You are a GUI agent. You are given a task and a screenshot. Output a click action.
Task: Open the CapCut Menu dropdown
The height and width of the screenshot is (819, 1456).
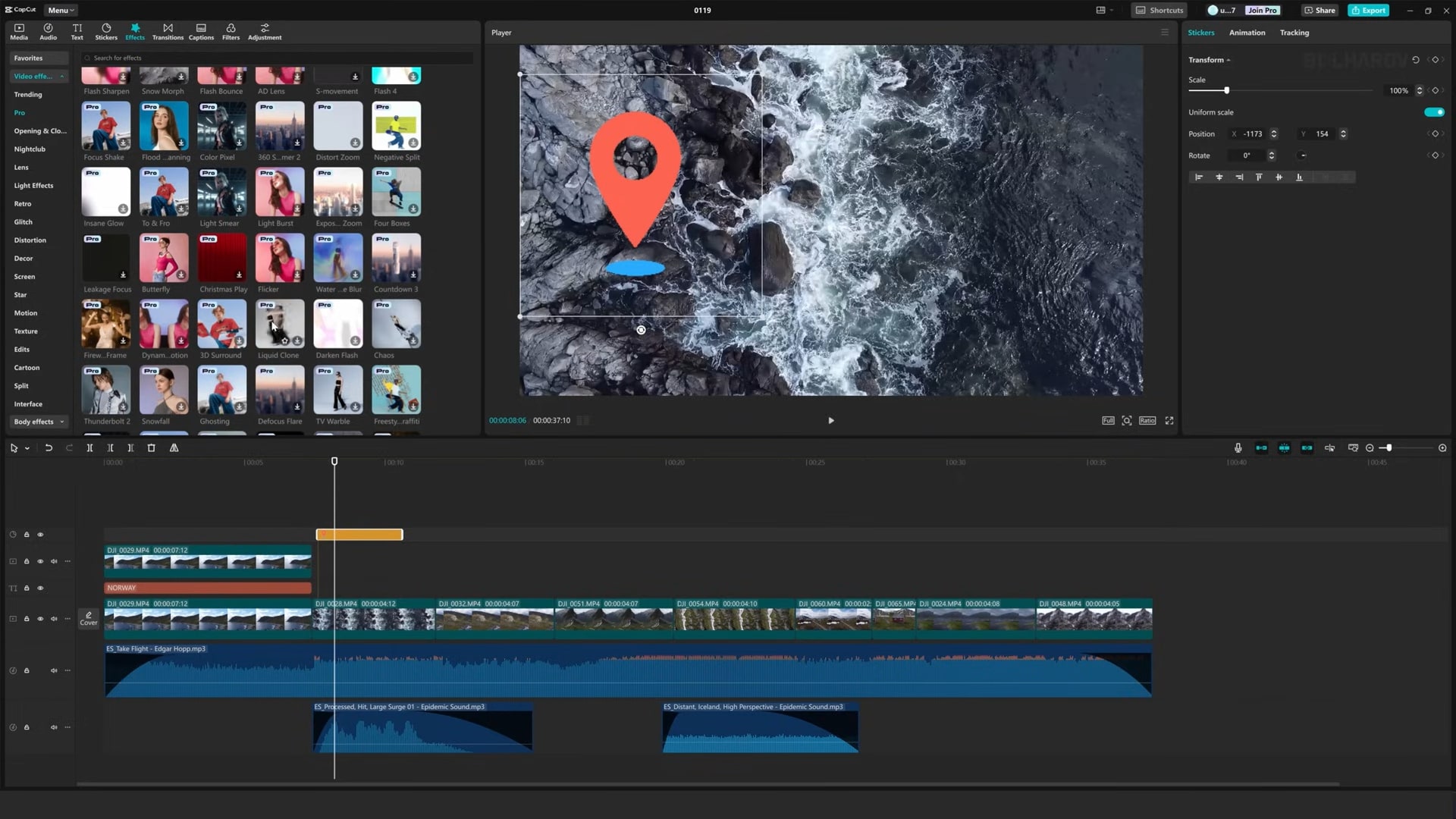[61, 10]
